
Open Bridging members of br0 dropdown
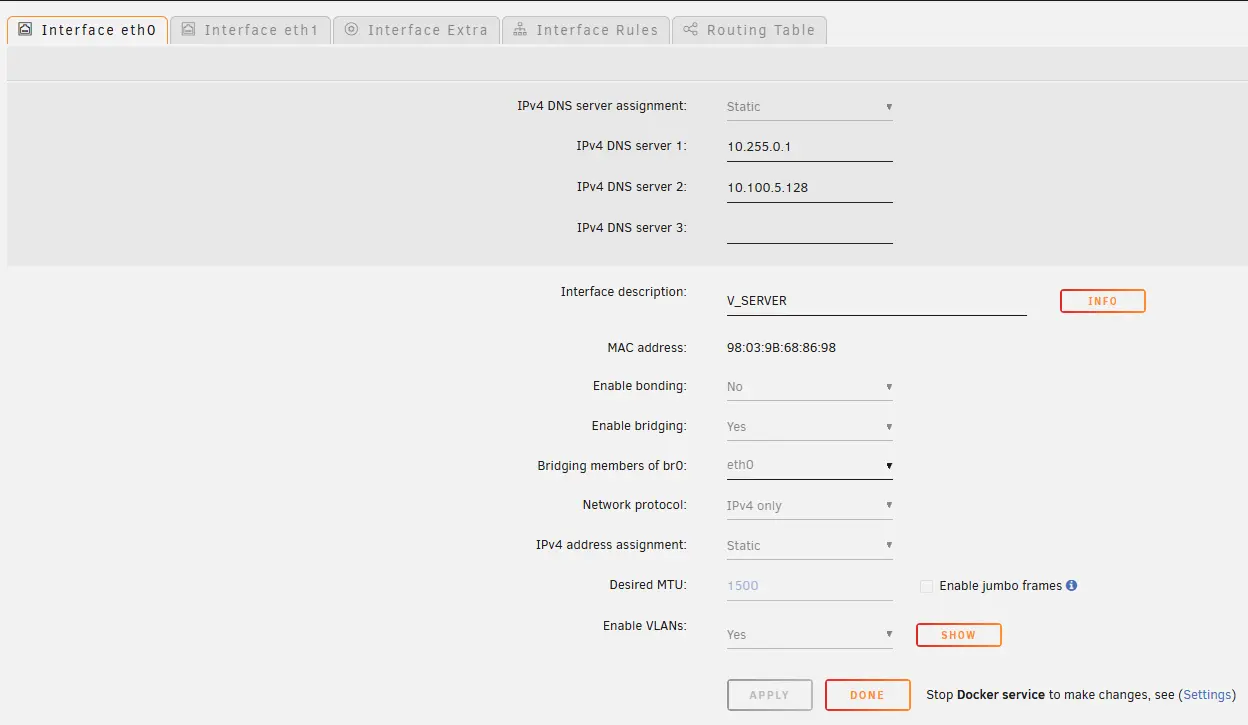point(809,465)
